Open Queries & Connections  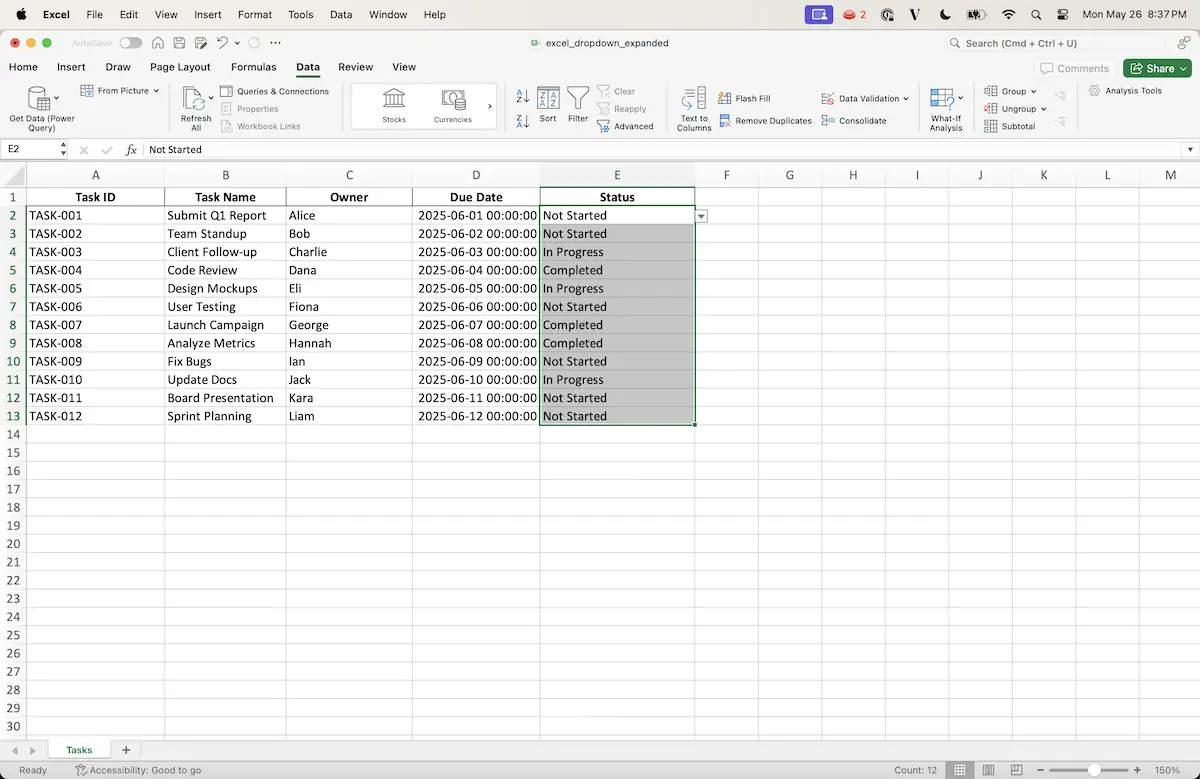pyautogui.click(x=274, y=91)
